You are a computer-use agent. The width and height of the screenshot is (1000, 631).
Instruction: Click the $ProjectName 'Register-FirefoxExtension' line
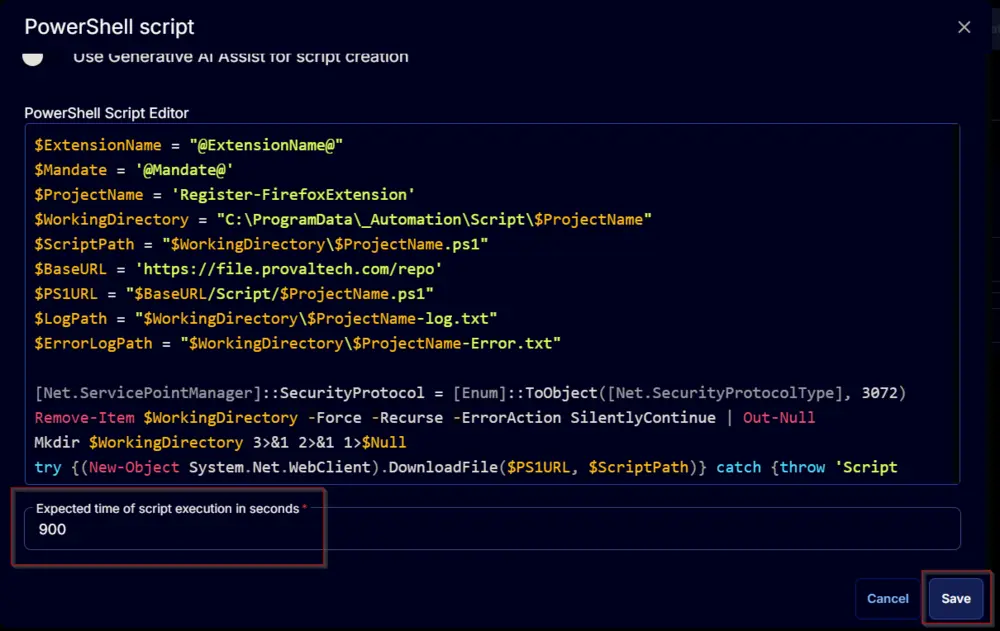[x=224, y=195]
